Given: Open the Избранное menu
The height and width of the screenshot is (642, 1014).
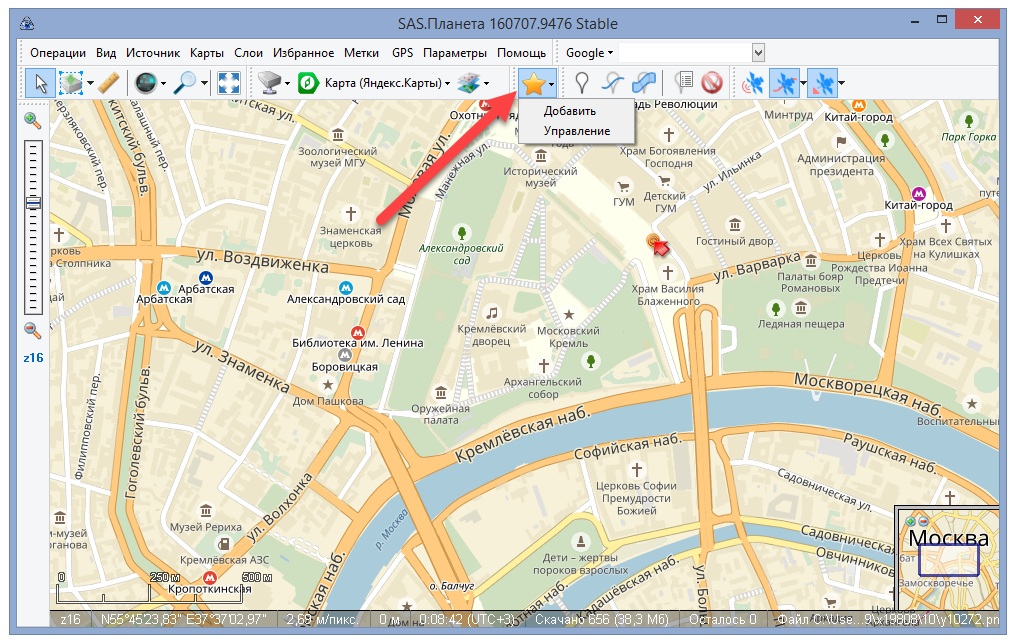Looking at the screenshot, I should [306, 52].
